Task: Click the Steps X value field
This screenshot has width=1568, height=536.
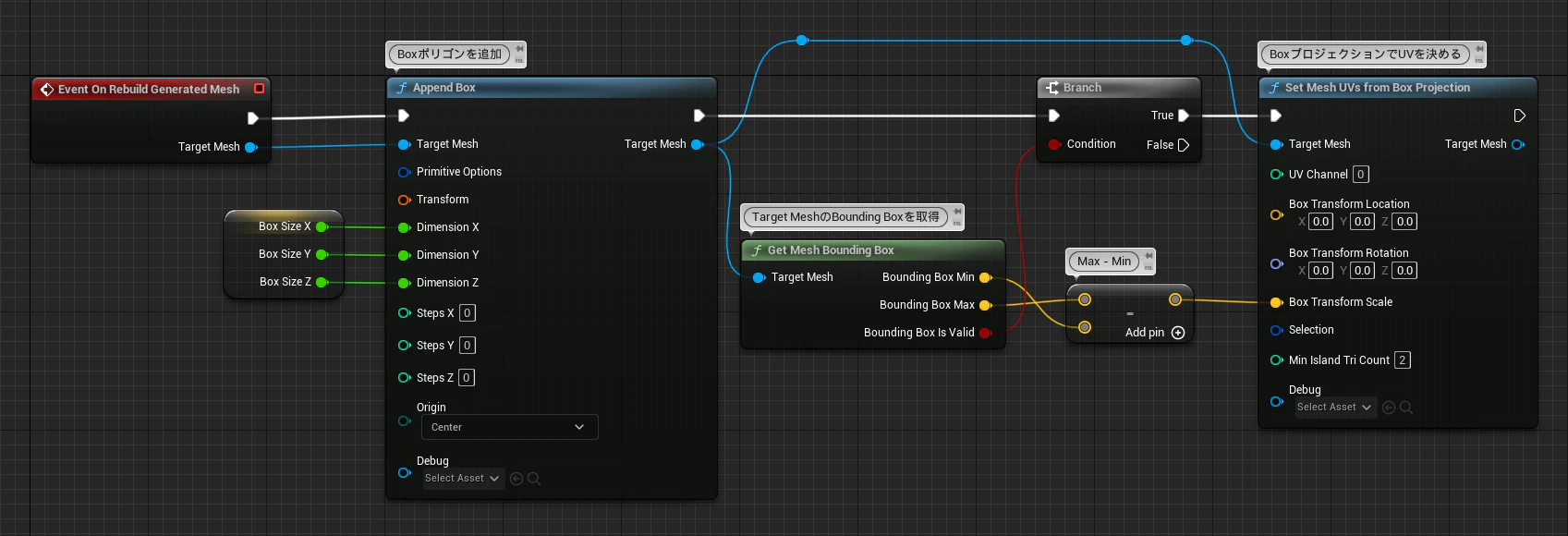Action: (x=468, y=313)
